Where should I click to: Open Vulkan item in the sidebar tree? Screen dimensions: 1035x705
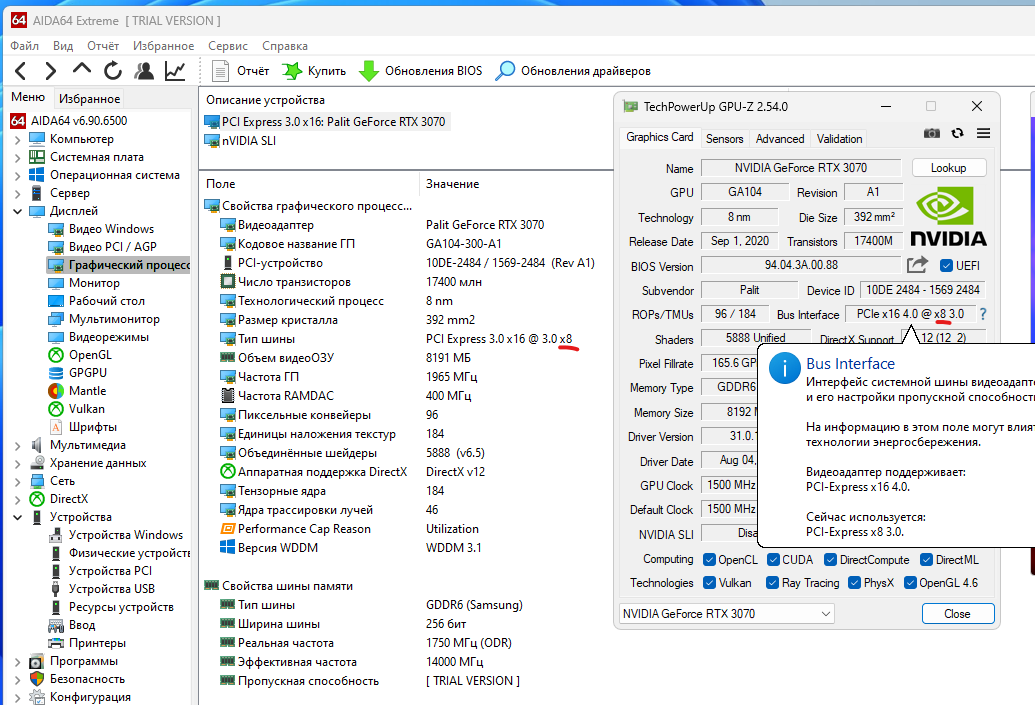tap(86, 409)
